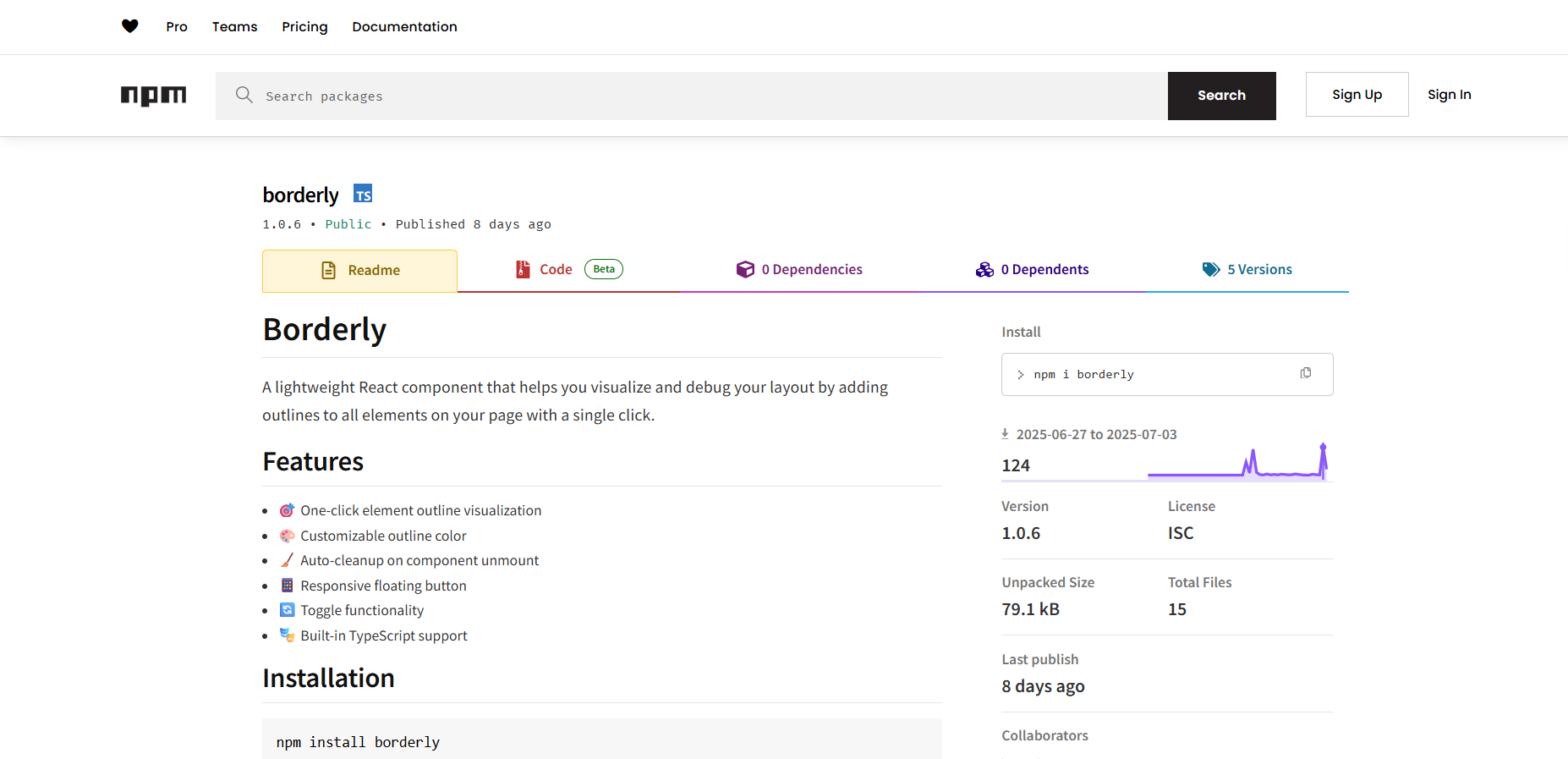Viewport: 1568px width, 759px height.
Task: Click the TypeScript TS badge icon
Action: (x=363, y=194)
